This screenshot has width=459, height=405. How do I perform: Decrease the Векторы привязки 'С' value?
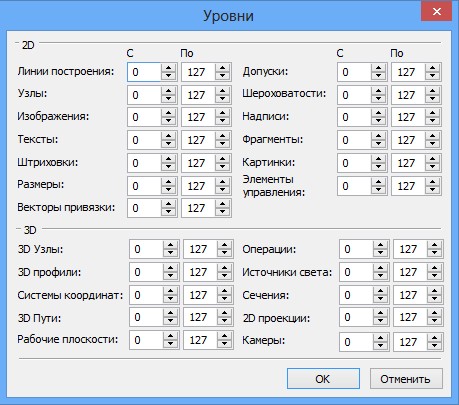pyautogui.click(x=168, y=212)
